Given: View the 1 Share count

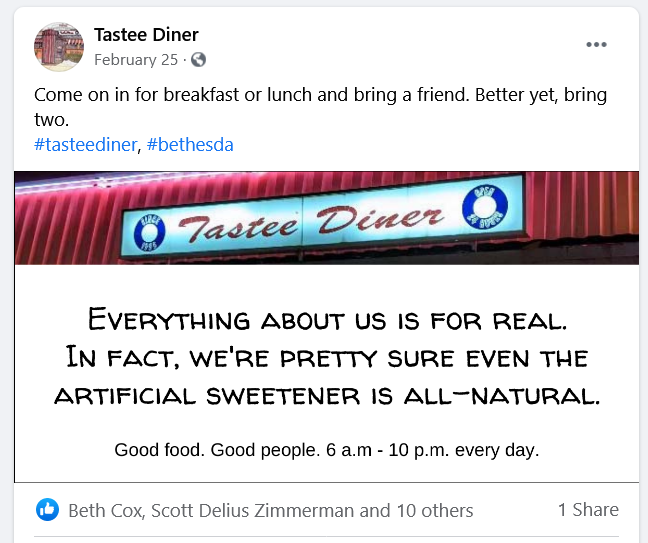Looking at the screenshot, I should pos(588,510).
